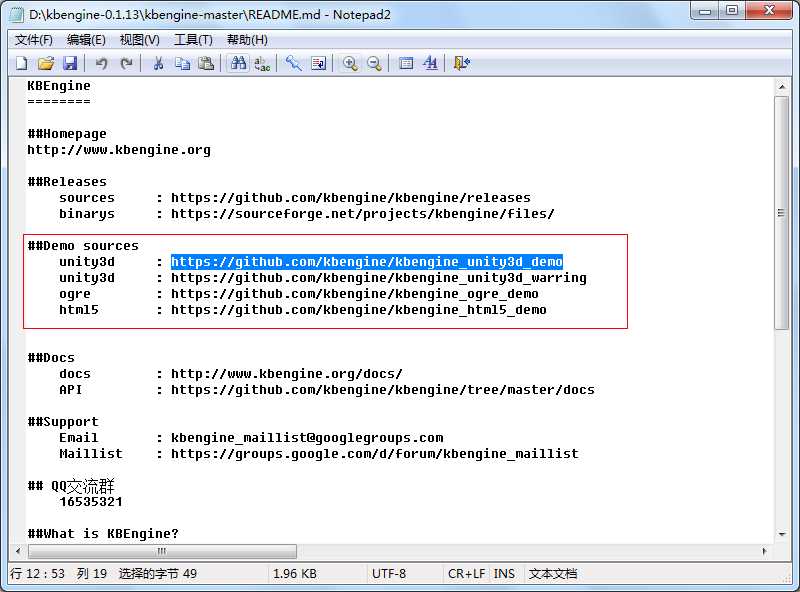This screenshot has height=592, width=800.
Task: Click the QQ group number 16535321
Action: coord(91,502)
